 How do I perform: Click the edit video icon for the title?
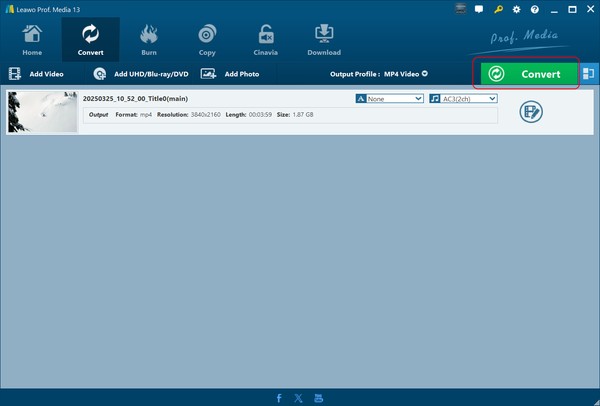click(531, 112)
